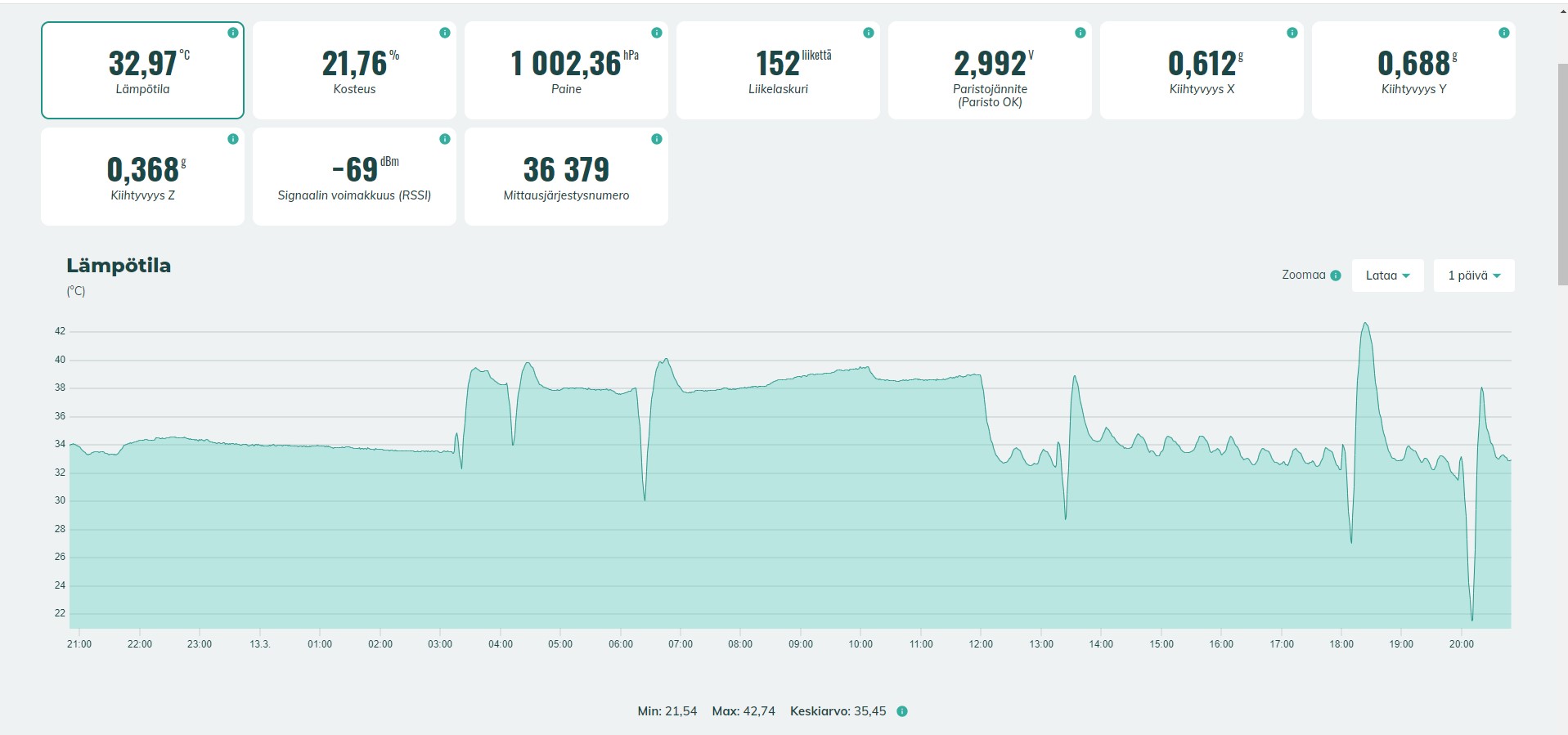The image size is (1568, 735).
Task: Click info icon on Kiihtyvyys X card
Action: (1292, 33)
